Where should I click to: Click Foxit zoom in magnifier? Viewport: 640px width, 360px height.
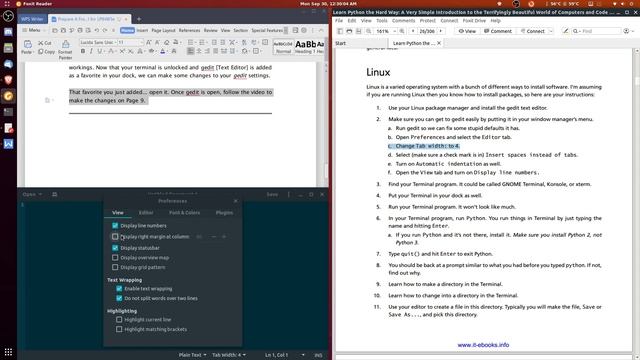click(402, 31)
